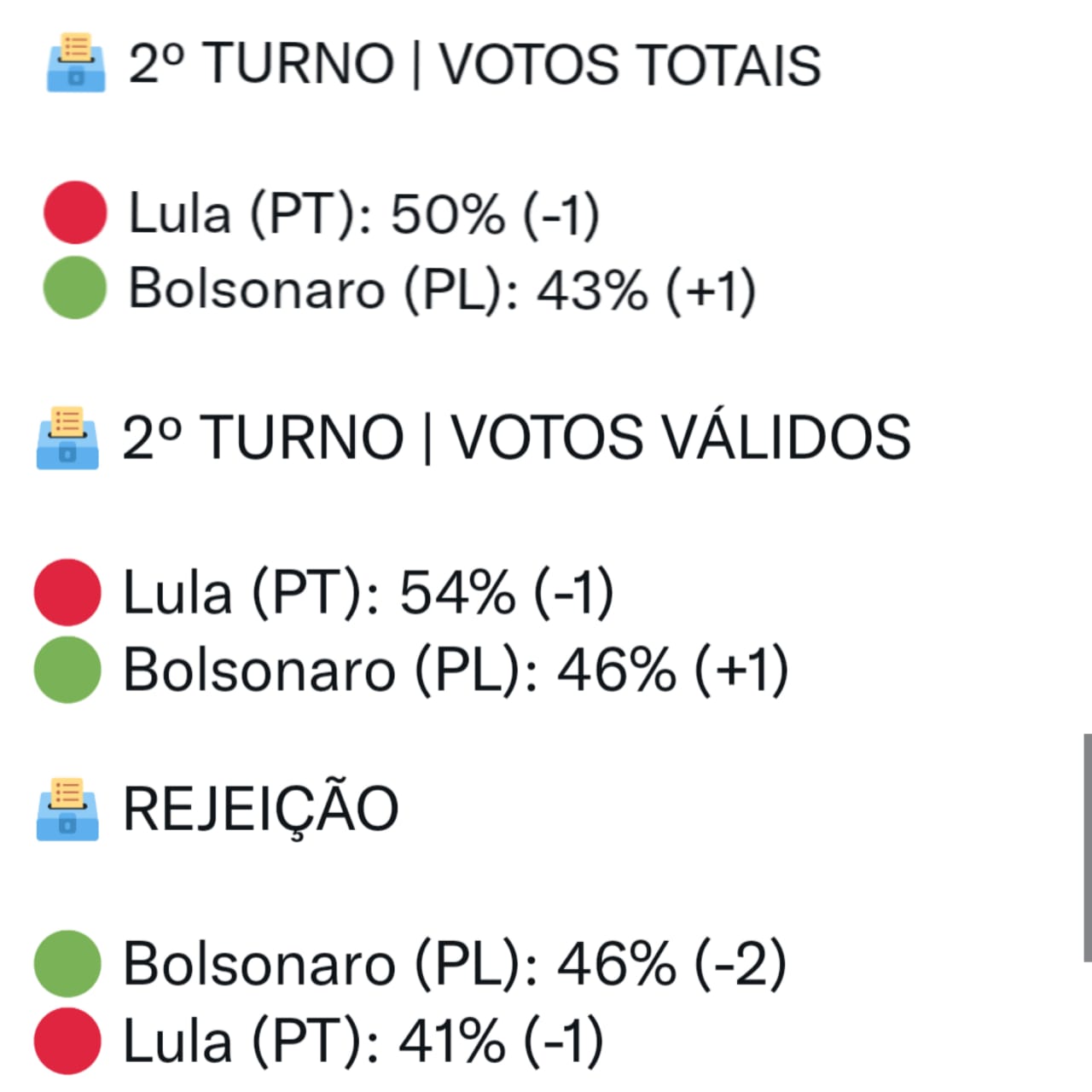Click the Bolsonaro (PL): 46% (-2) line

455,964
